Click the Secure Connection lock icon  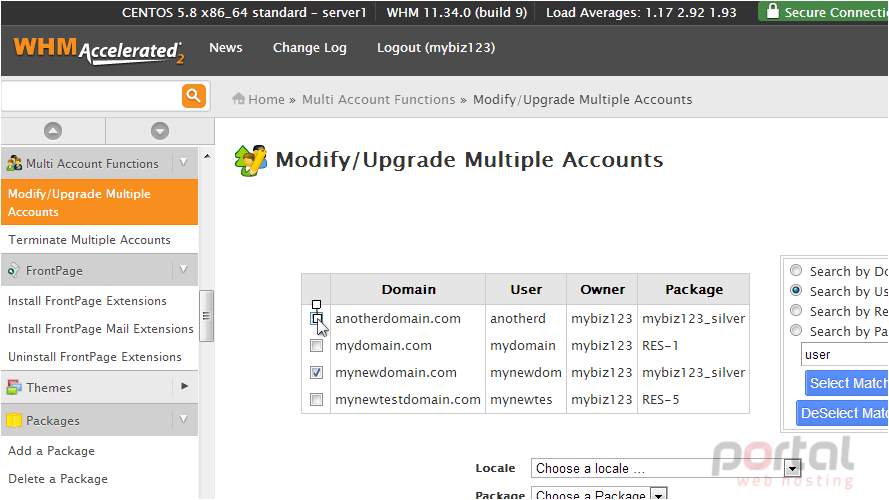pos(772,11)
